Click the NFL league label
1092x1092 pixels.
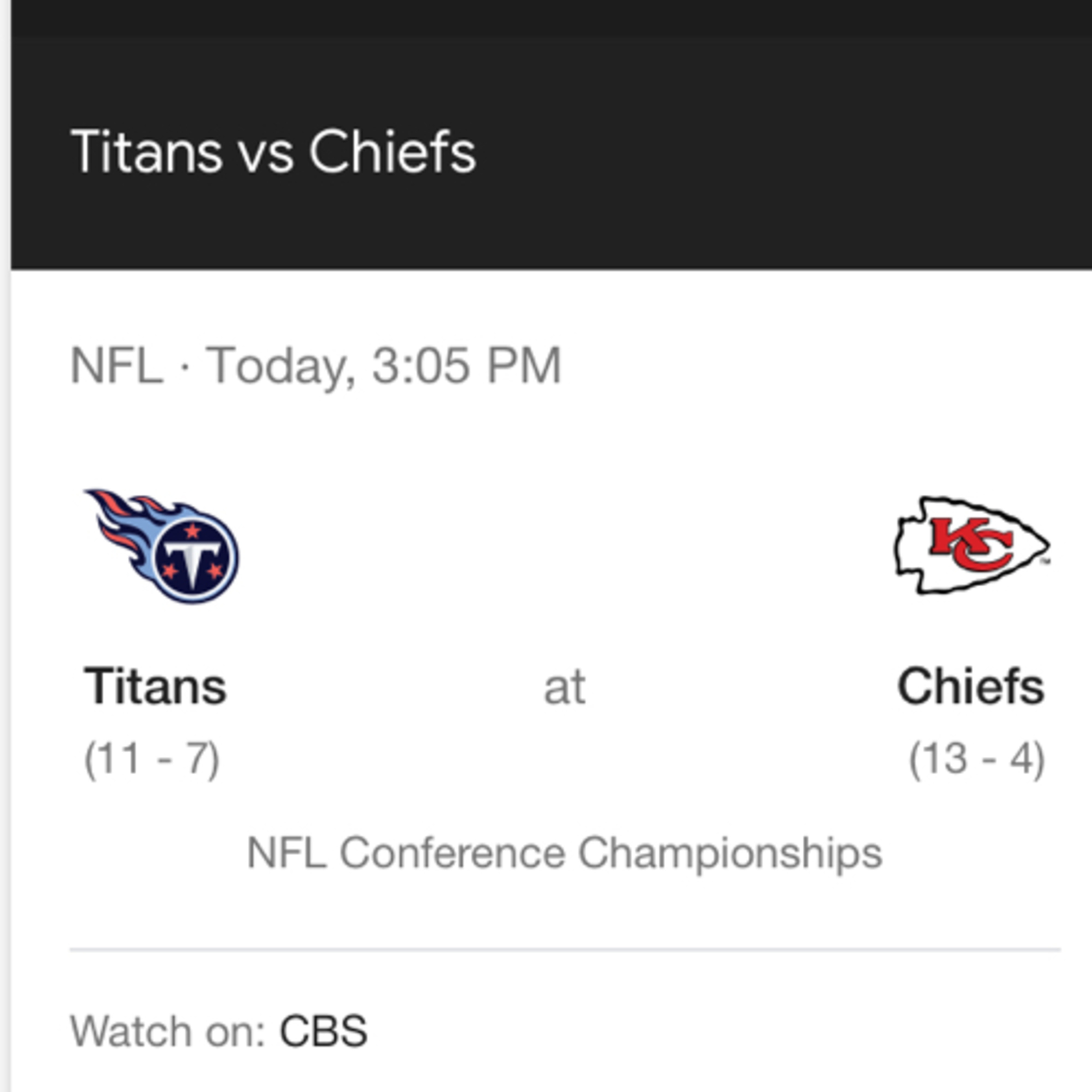[x=116, y=366]
